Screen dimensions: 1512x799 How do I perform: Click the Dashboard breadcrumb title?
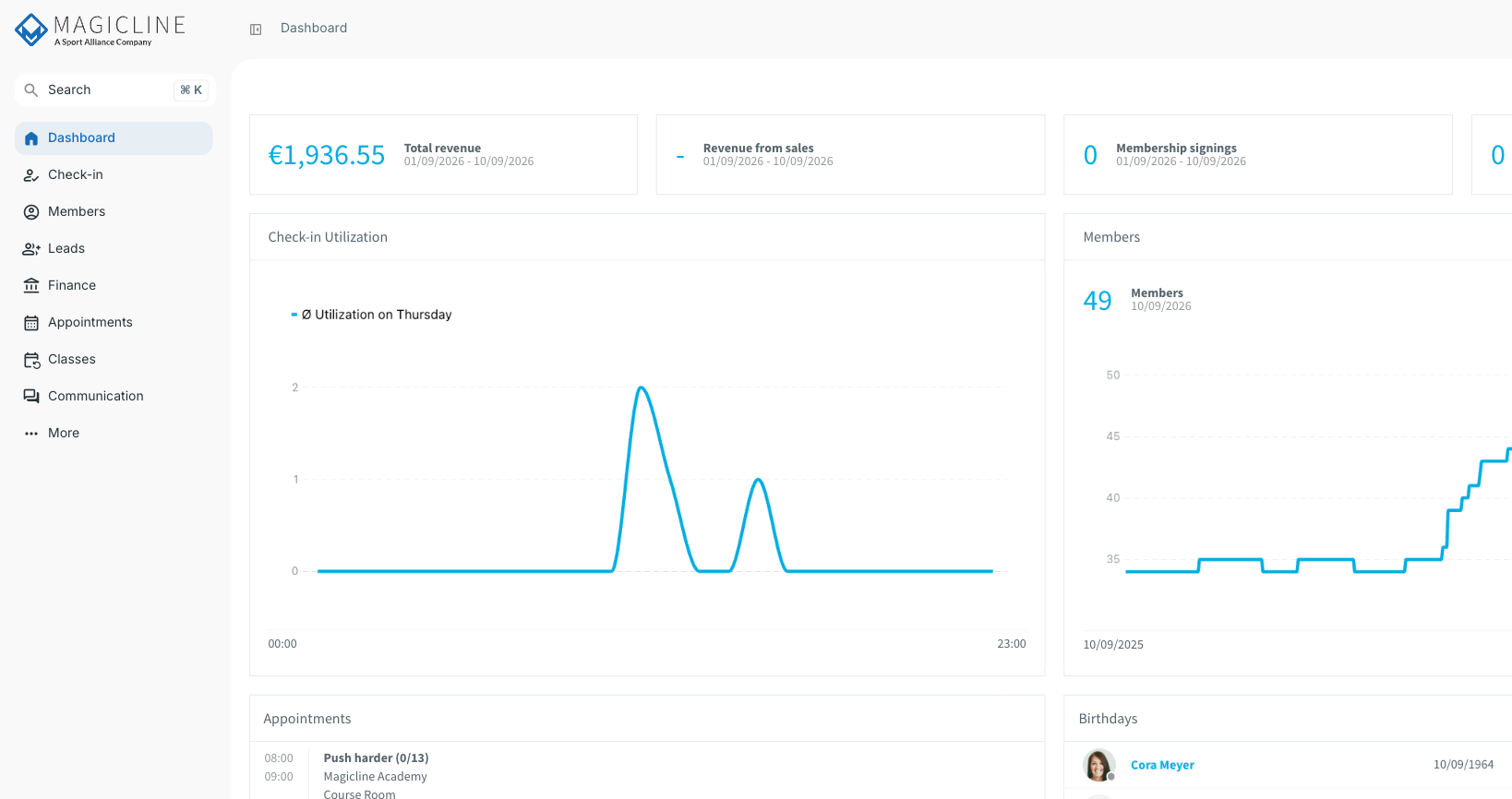[314, 29]
